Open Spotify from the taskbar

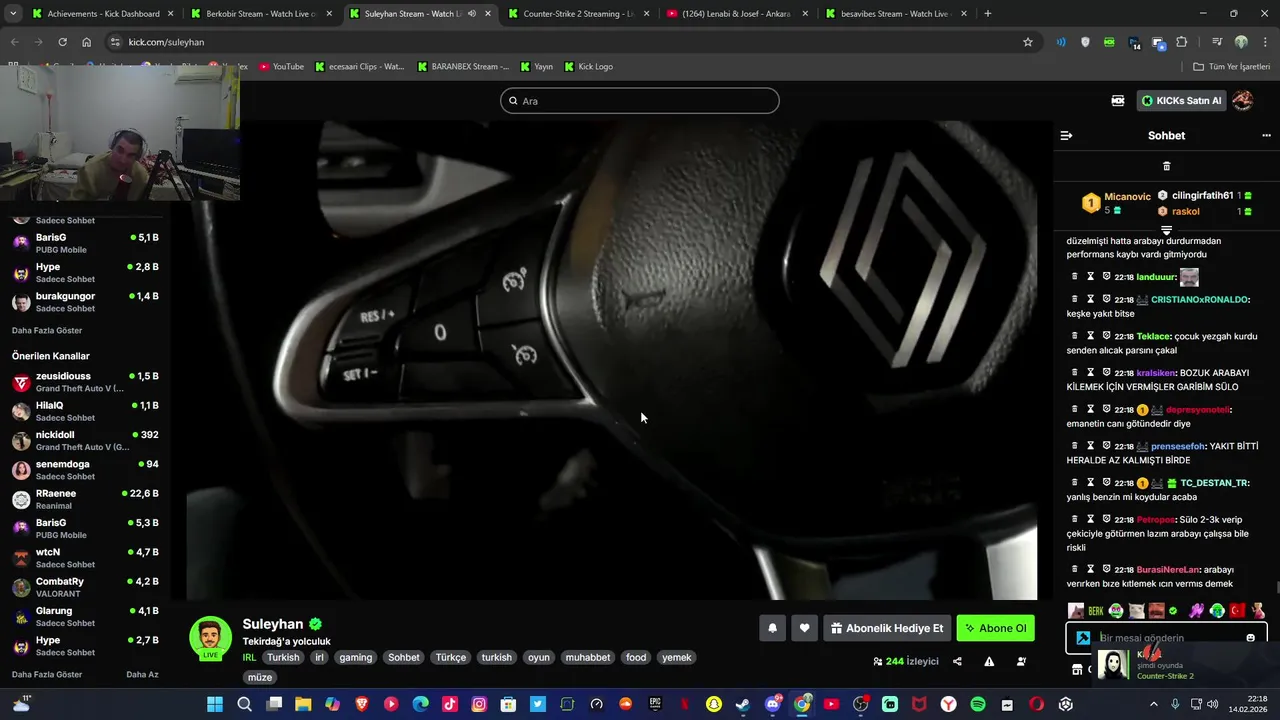[978, 704]
